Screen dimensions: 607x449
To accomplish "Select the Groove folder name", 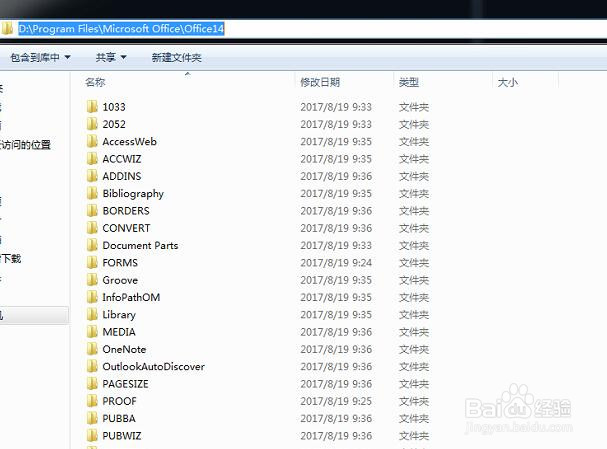I will pyautogui.click(x=120, y=280).
